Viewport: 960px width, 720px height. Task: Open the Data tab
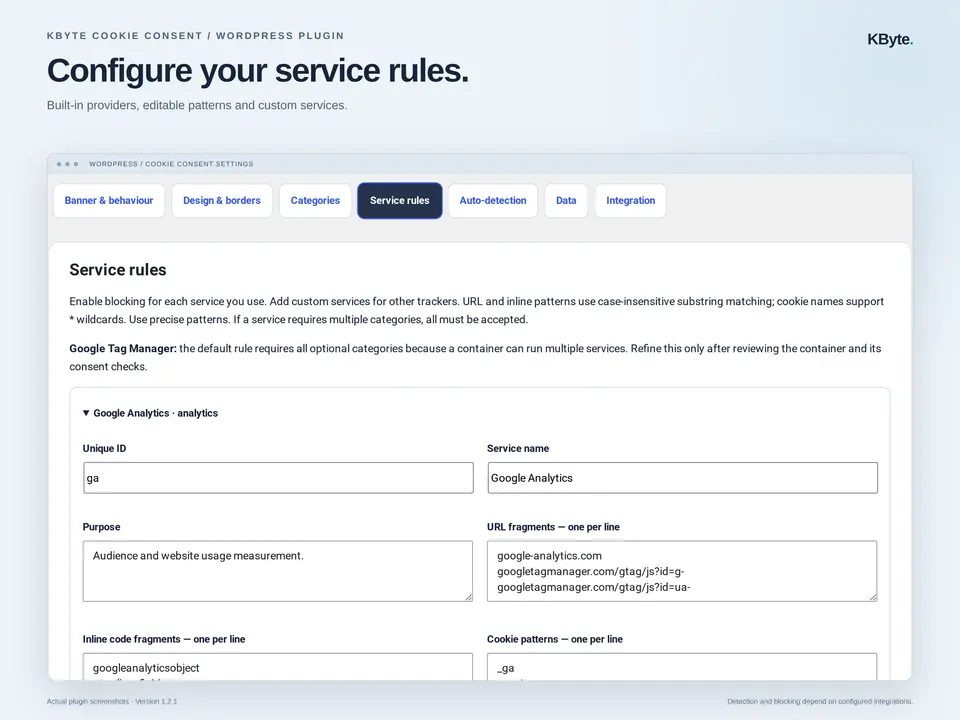click(566, 200)
